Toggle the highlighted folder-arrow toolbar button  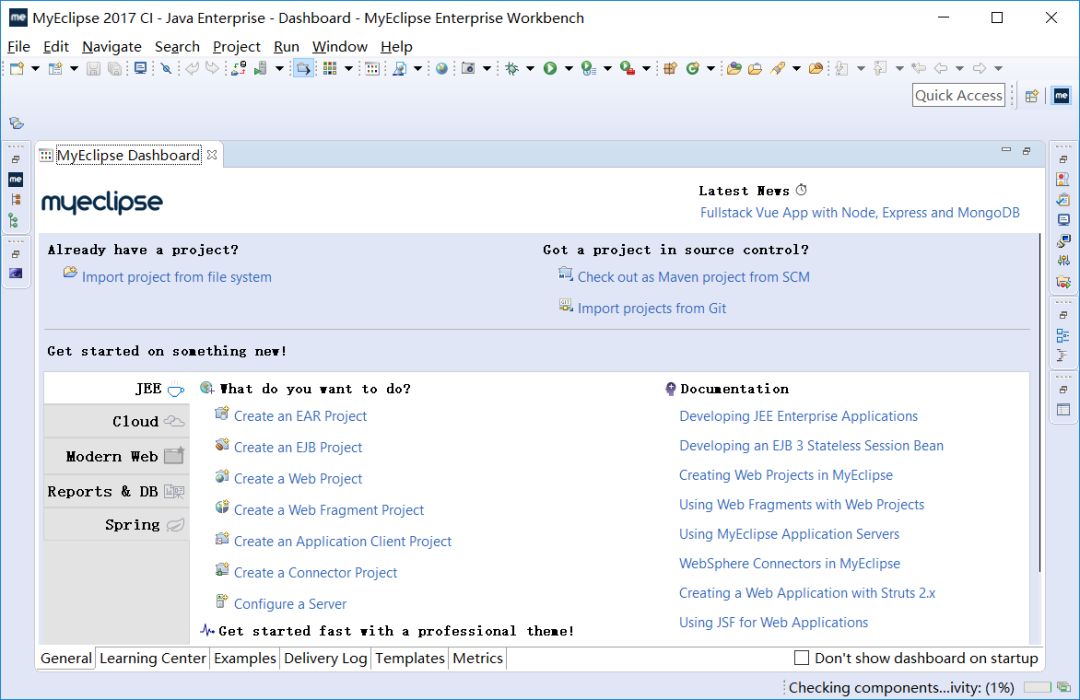coord(303,68)
